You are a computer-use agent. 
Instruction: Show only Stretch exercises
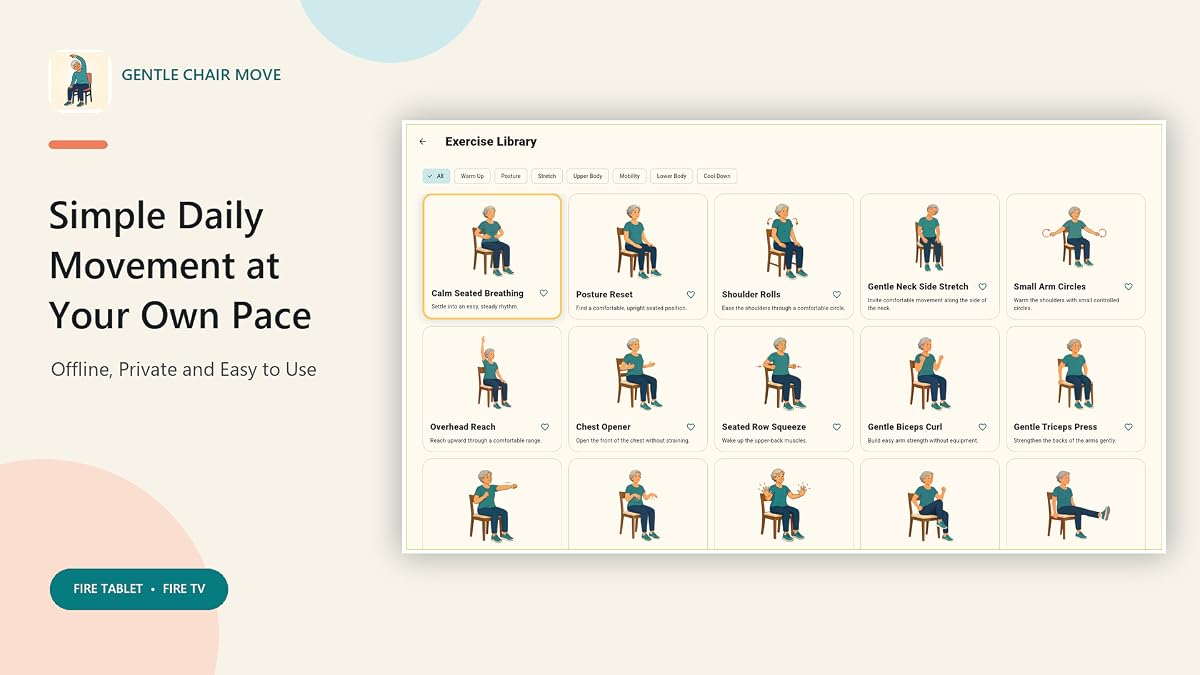(547, 176)
